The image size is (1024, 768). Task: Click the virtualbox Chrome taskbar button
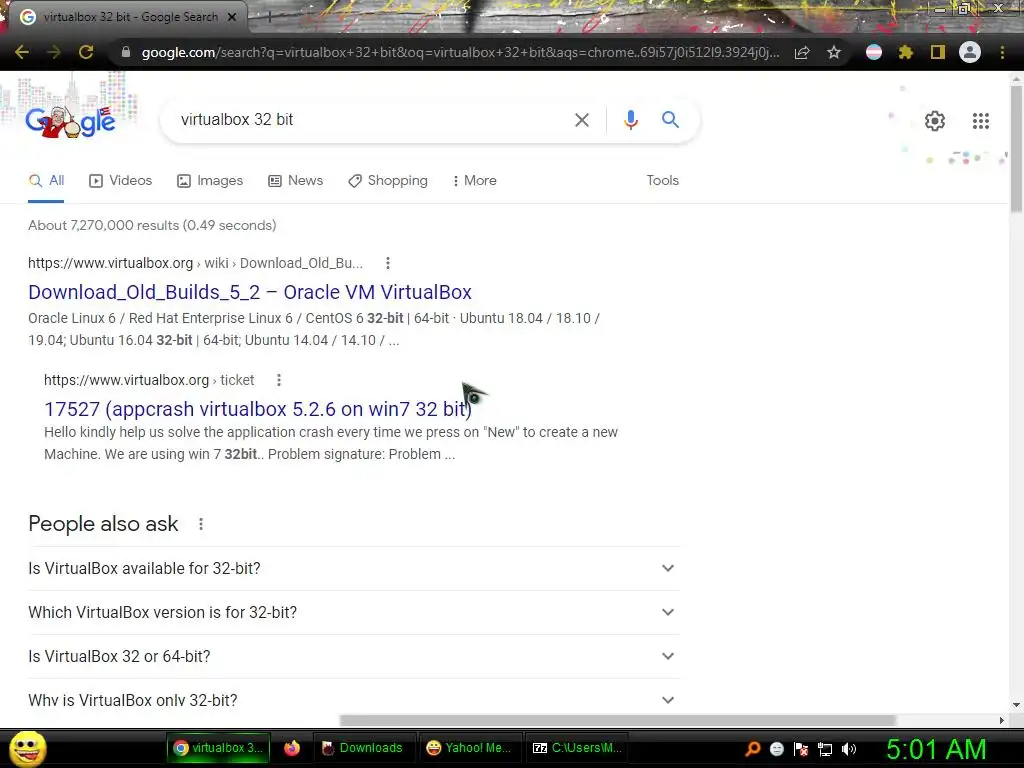point(219,748)
